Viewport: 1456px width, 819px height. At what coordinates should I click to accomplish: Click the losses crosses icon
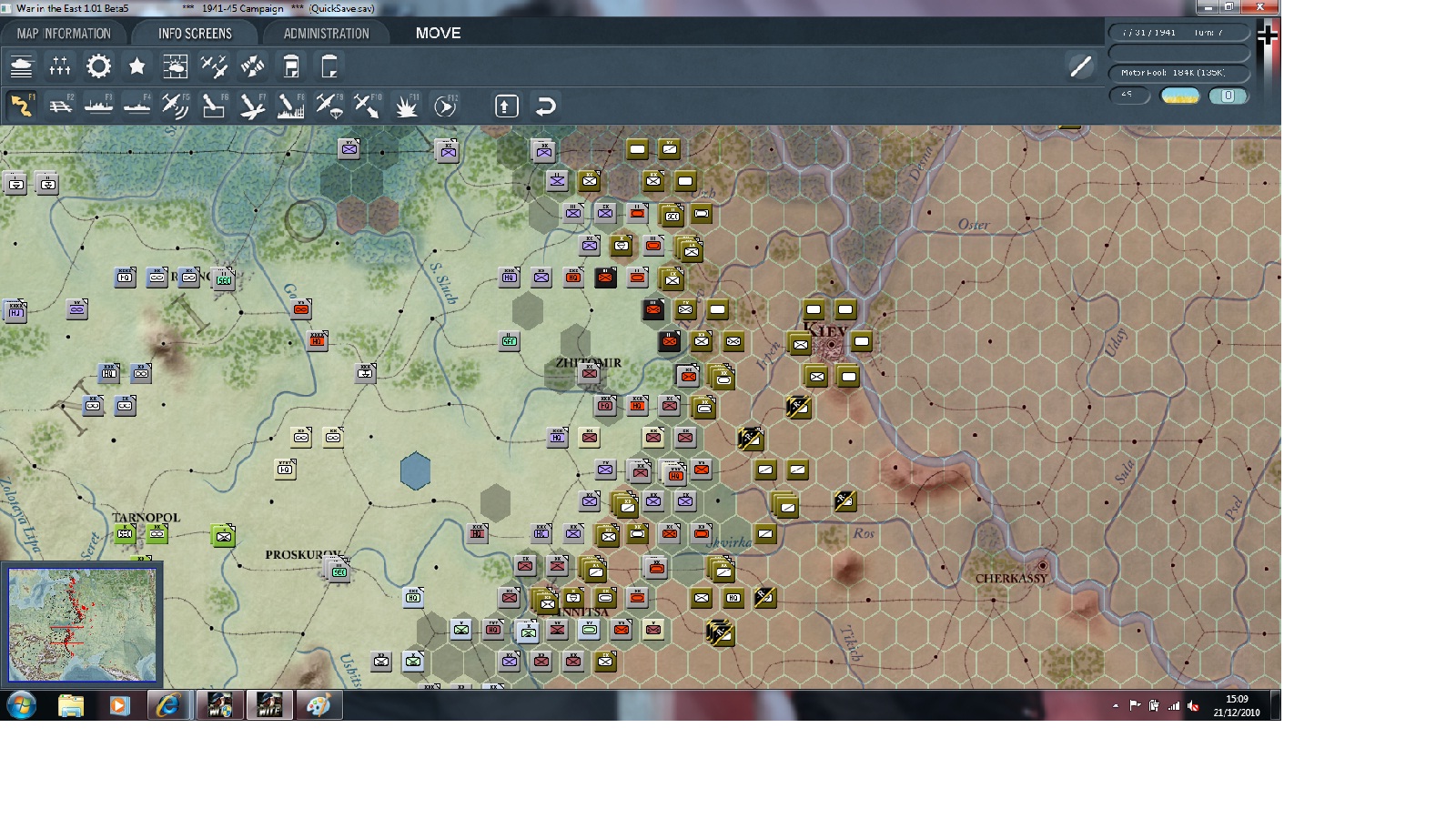coord(60,66)
